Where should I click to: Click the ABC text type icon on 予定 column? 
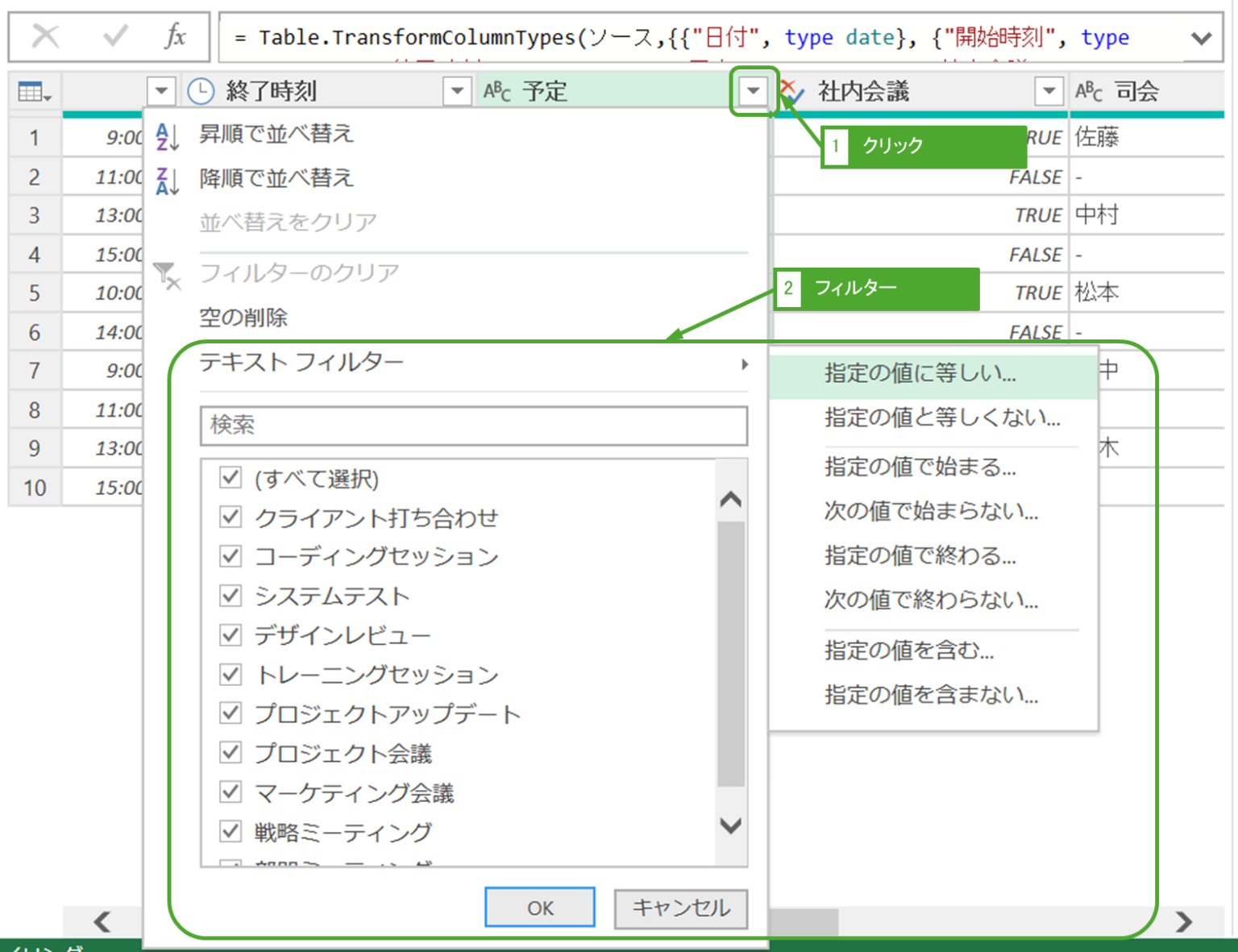click(496, 91)
